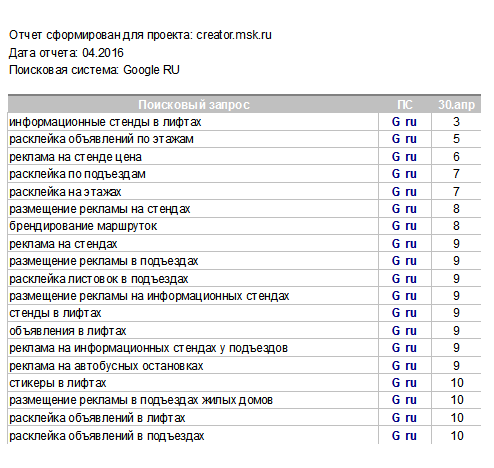Click 'G ru' icon for 'расклейка на этажах'
The height and width of the screenshot is (468, 494).
click(x=404, y=192)
